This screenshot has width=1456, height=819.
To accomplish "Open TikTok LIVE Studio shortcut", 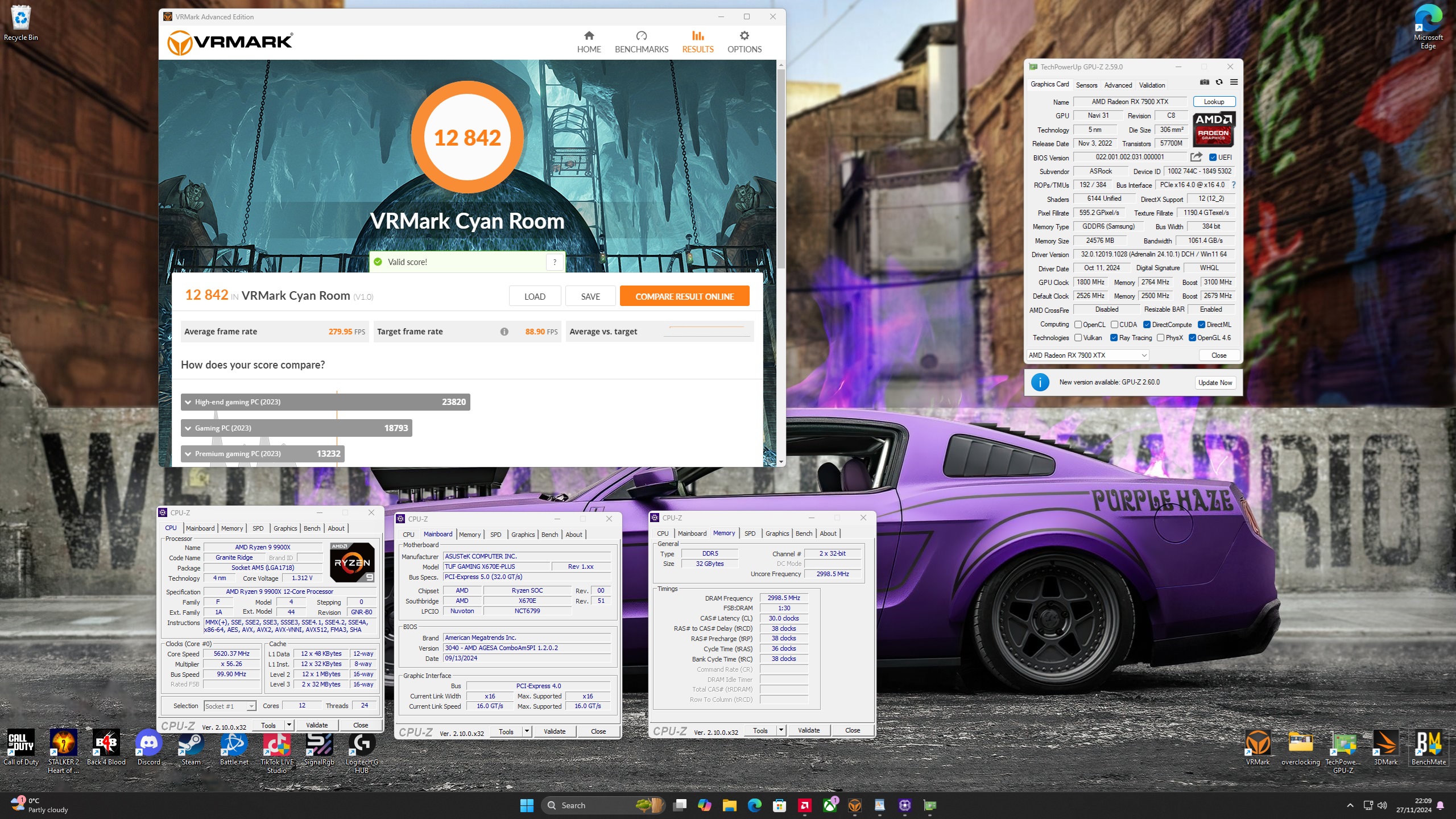I will (x=277, y=751).
